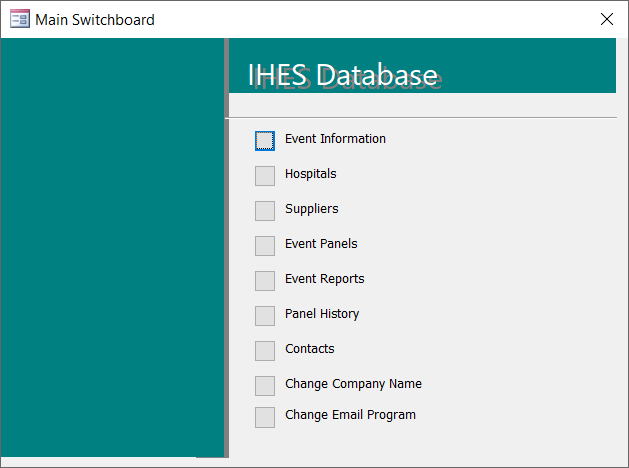Open Suppliers using its square button
Screen dimensions: 629x468
(265, 211)
